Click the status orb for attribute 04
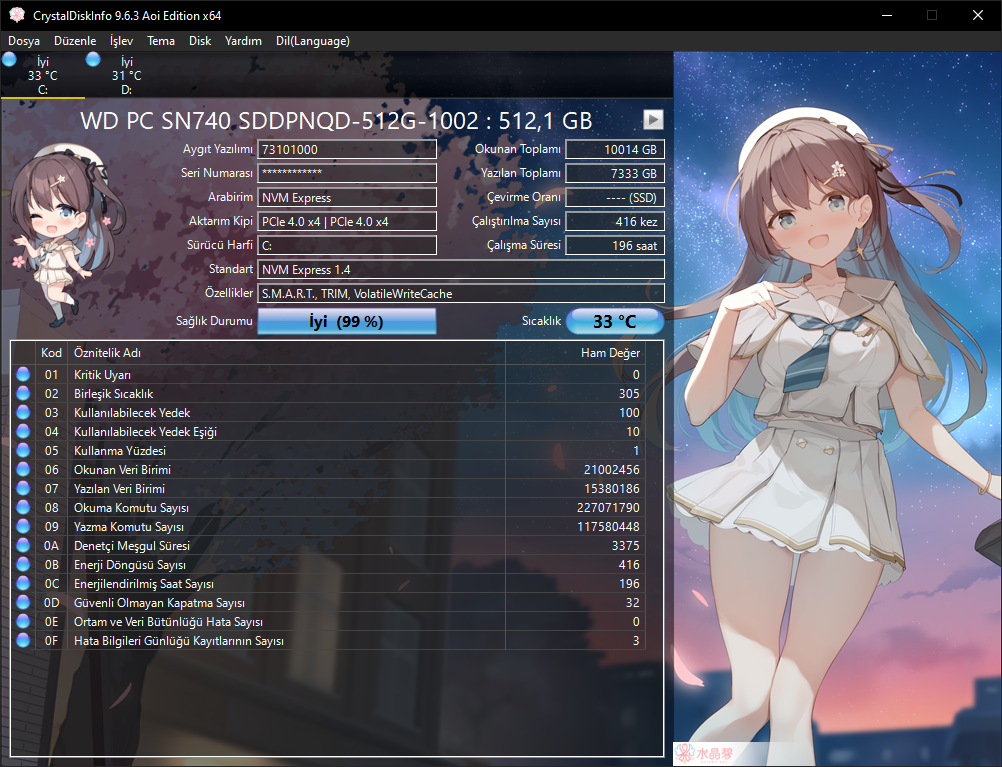The image size is (1002, 767). 23,431
